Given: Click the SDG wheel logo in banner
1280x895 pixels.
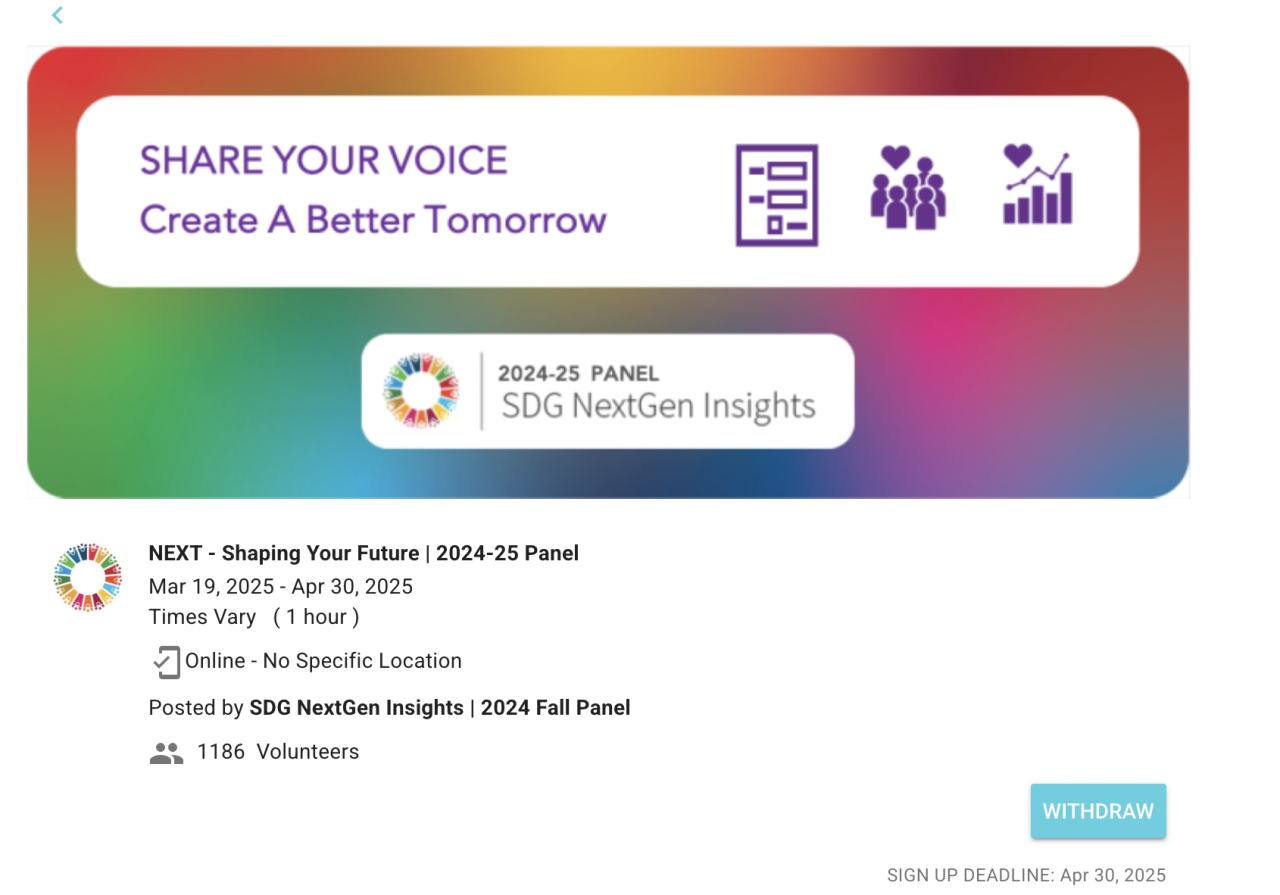Looking at the screenshot, I should (421, 390).
